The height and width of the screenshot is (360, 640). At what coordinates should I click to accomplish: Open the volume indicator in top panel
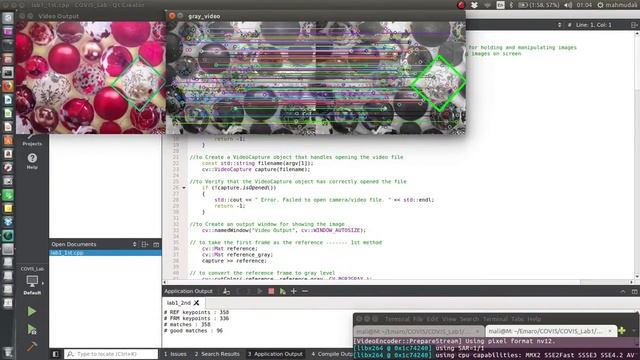pyautogui.click(x=568, y=5)
